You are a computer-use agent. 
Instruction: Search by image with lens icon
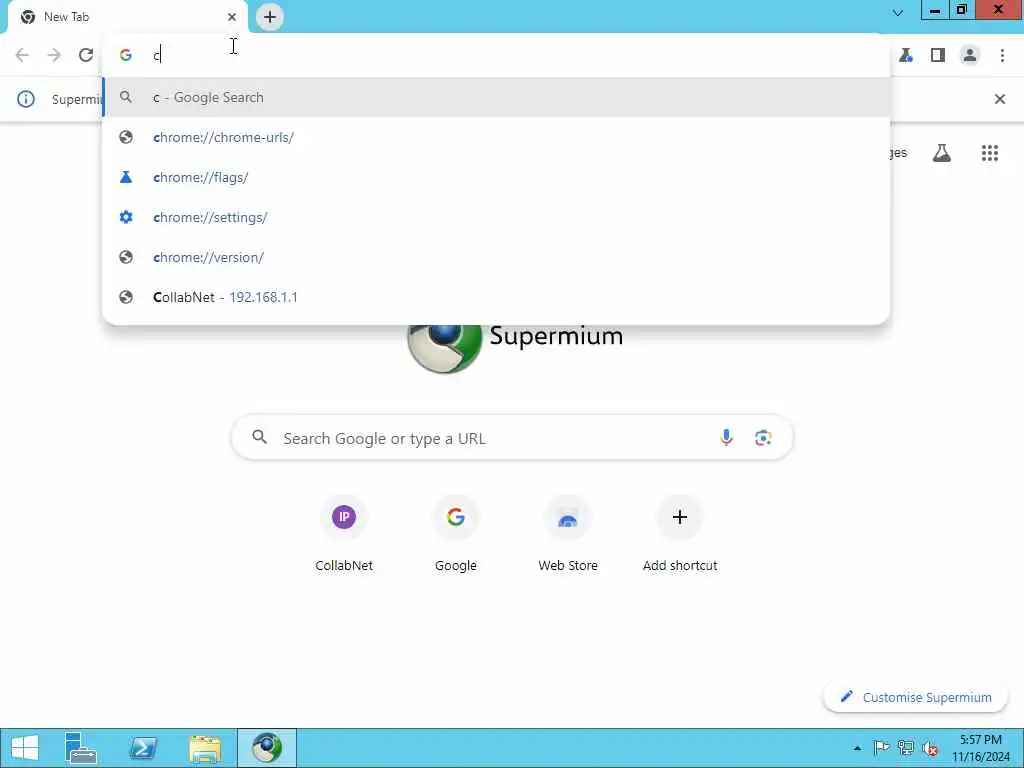[x=763, y=438]
